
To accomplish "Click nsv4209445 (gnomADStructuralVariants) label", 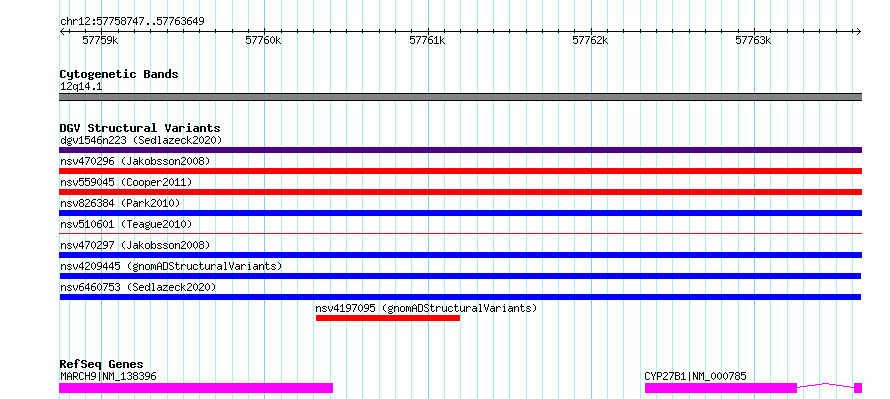I will [x=171, y=266].
